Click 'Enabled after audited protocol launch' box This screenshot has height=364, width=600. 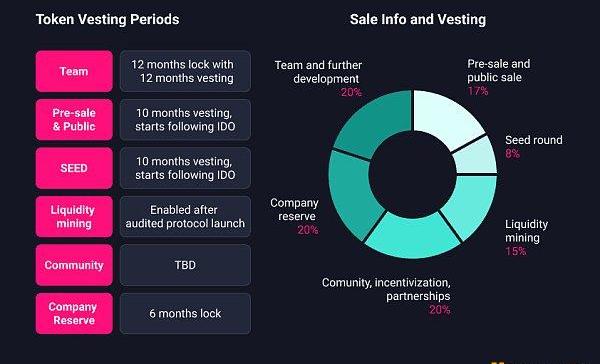(186, 217)
